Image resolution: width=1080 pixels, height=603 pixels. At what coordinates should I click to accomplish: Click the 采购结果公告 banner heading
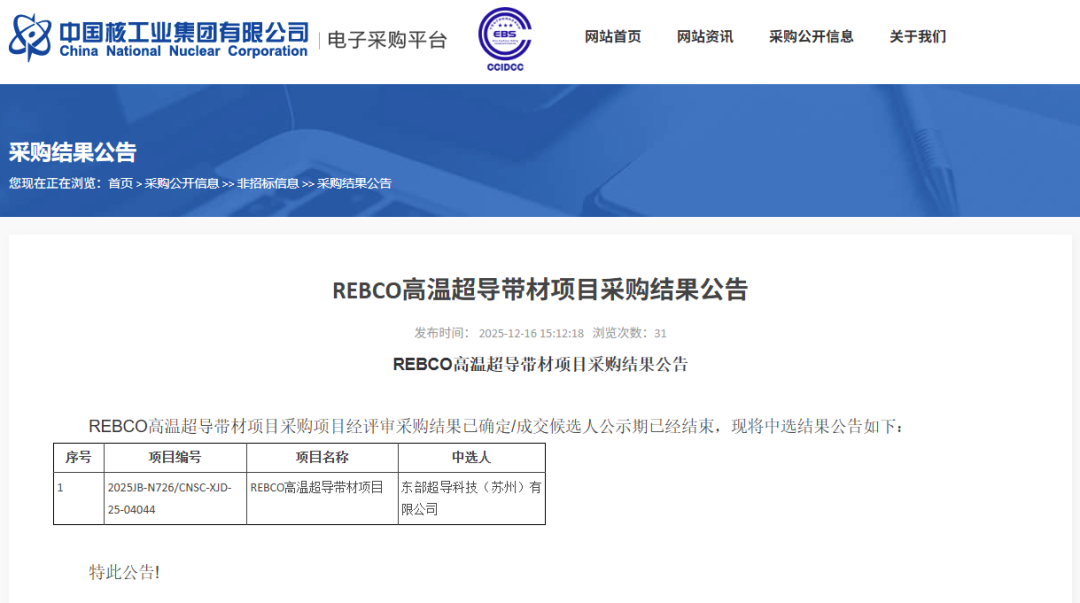tap(72, 152)
